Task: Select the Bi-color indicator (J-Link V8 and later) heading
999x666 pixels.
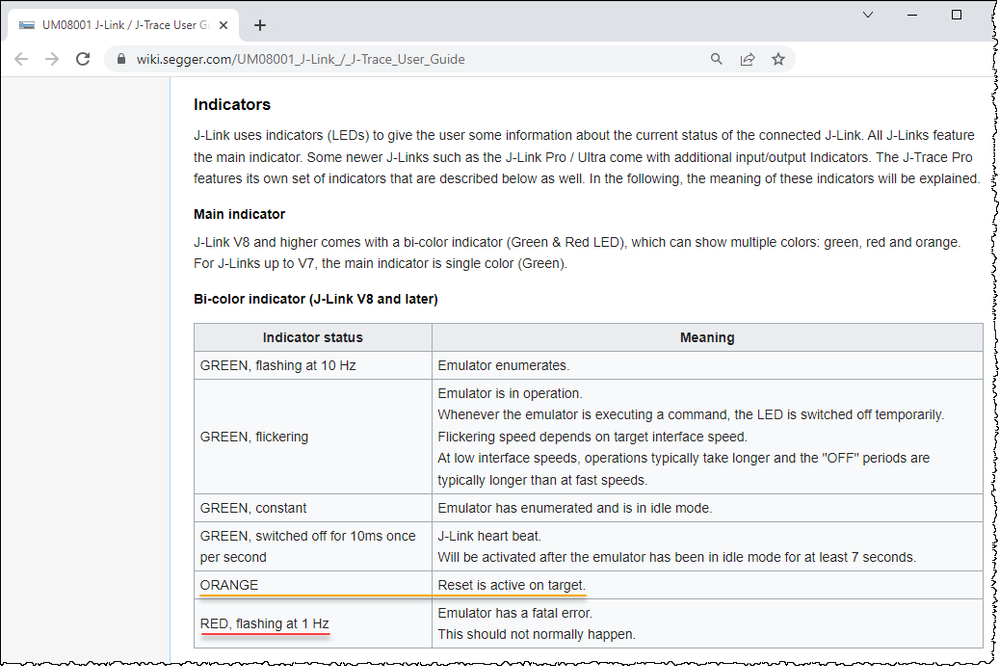Action: [316, 299]
